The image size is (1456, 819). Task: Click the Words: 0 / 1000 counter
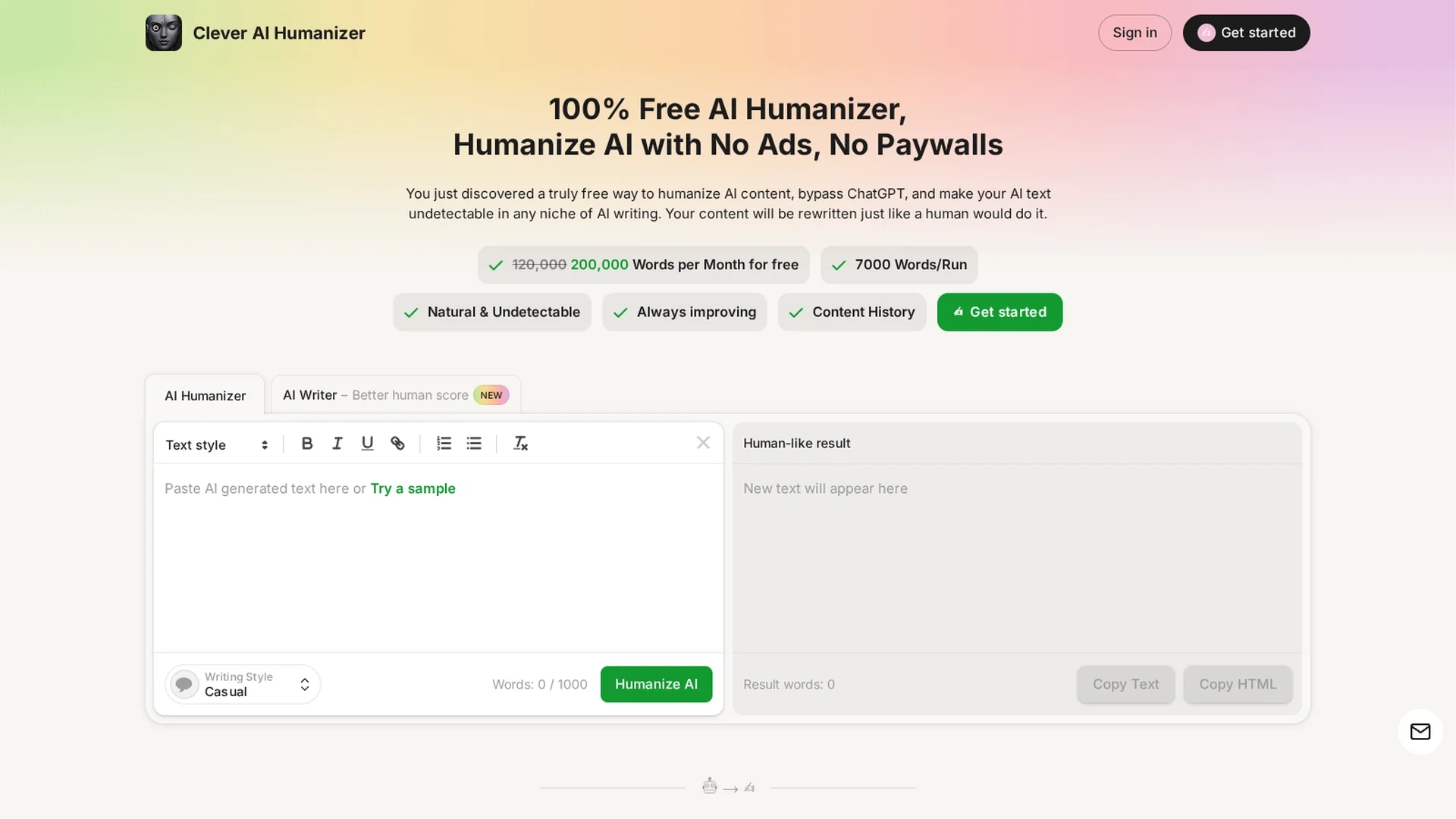coord(539,684)
